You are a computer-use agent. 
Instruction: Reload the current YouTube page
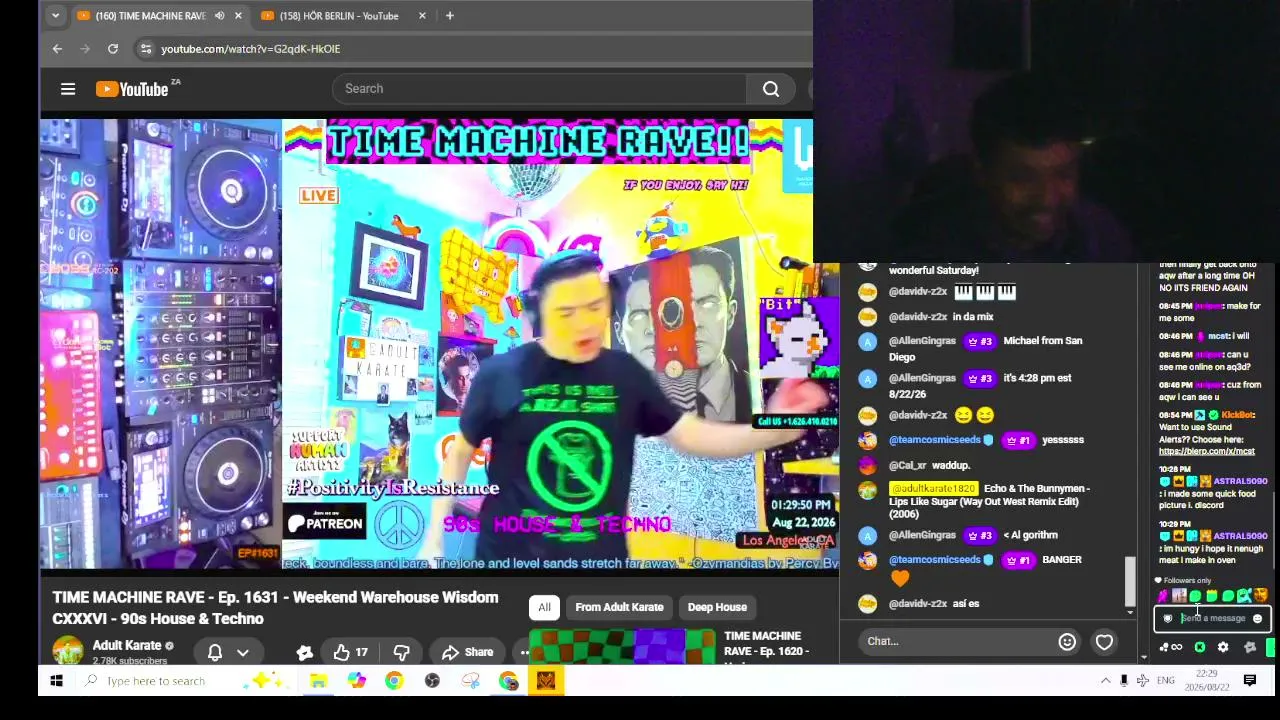click(x=113, y=48)
